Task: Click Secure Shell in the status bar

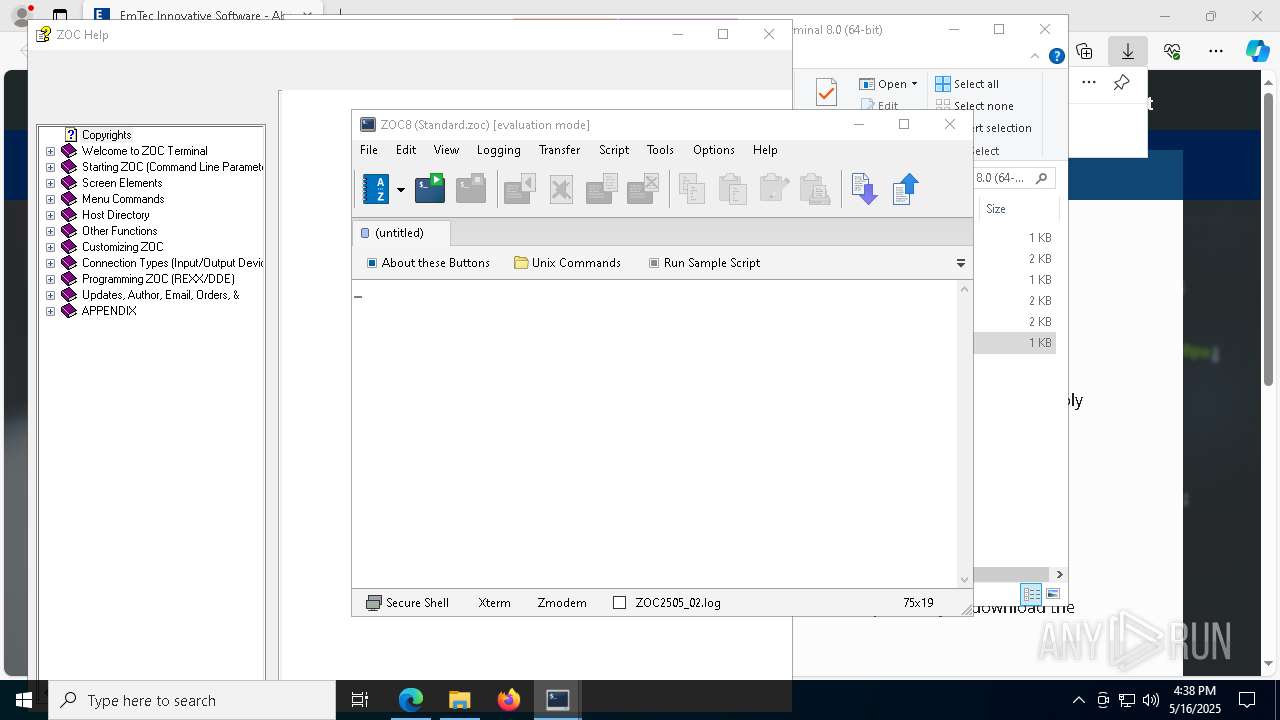Action: pos(408,603)
